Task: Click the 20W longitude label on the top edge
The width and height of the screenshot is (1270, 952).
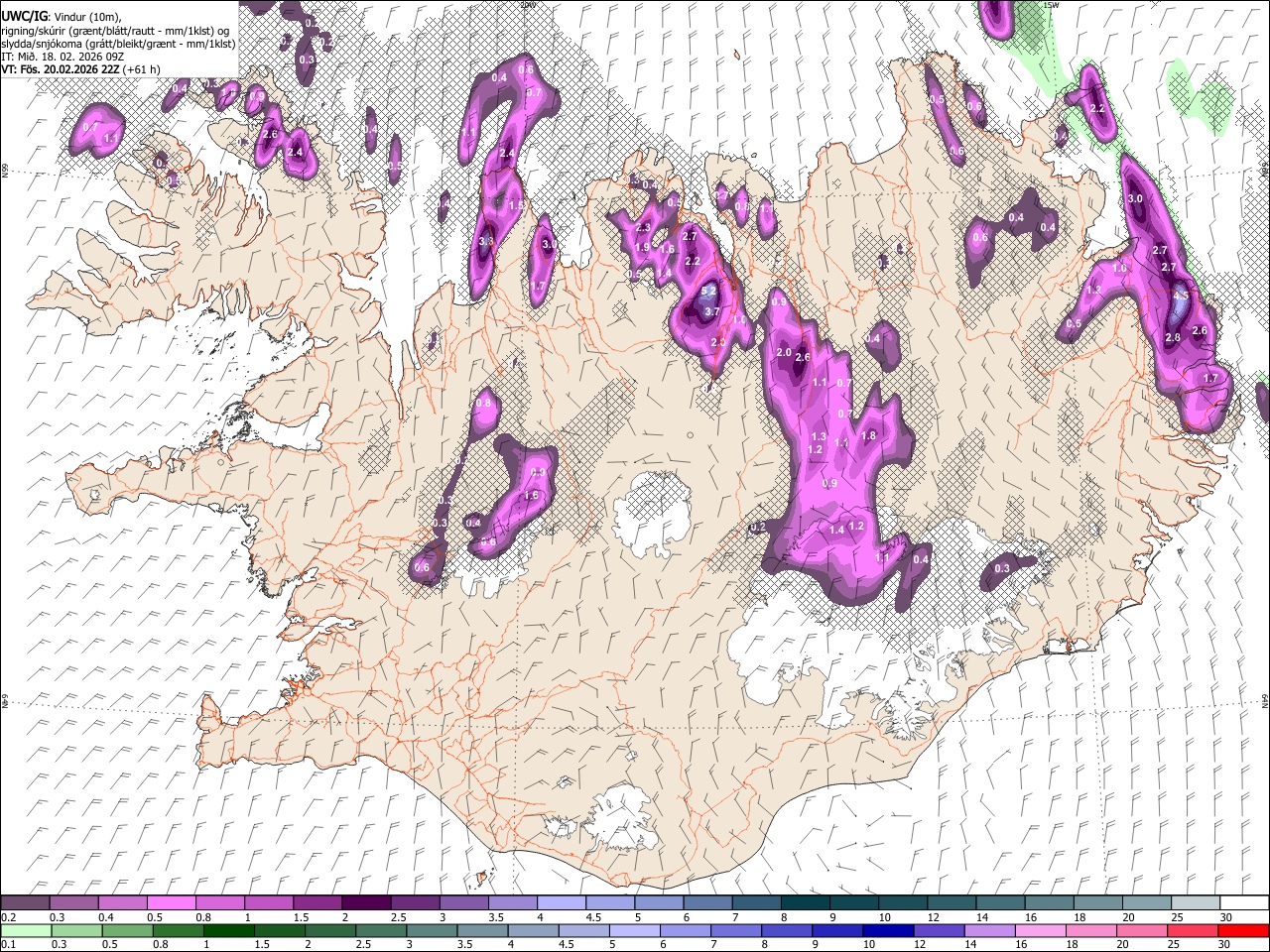Action: click(528, 5)
